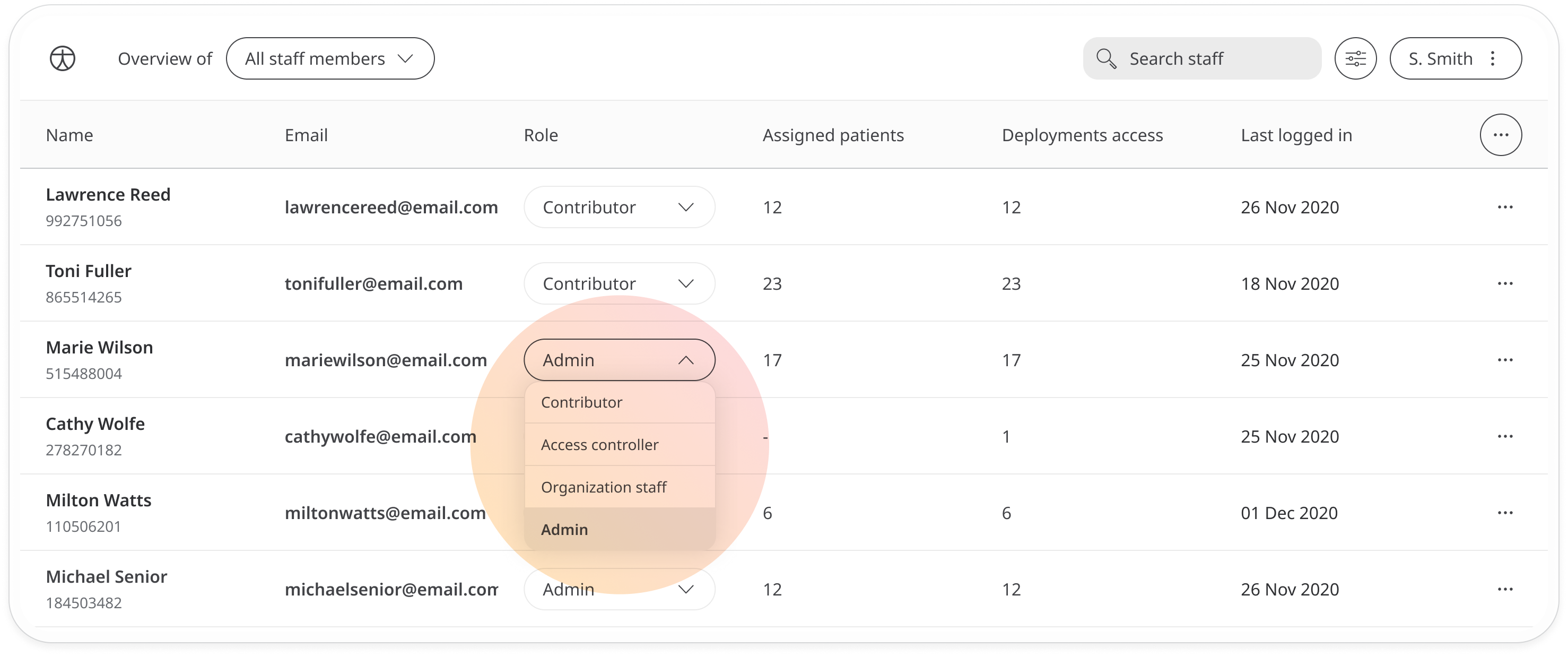Select Access controller from role options
Screen dimensions: 1568x656
coord(598,444)
